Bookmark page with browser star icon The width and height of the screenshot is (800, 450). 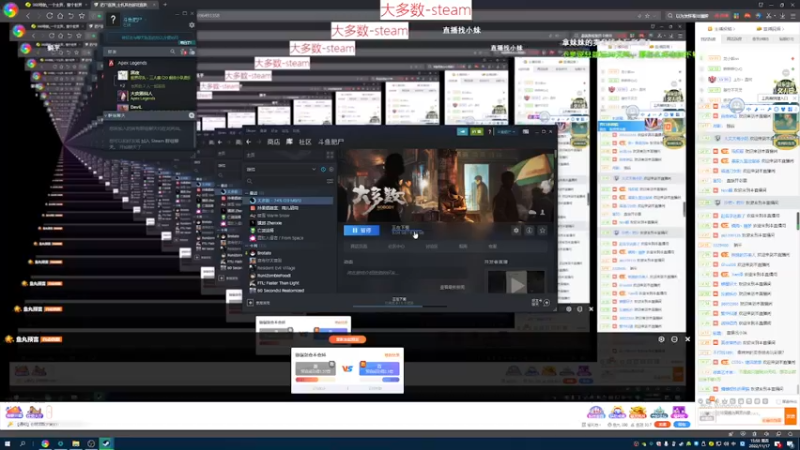[82, 16]
